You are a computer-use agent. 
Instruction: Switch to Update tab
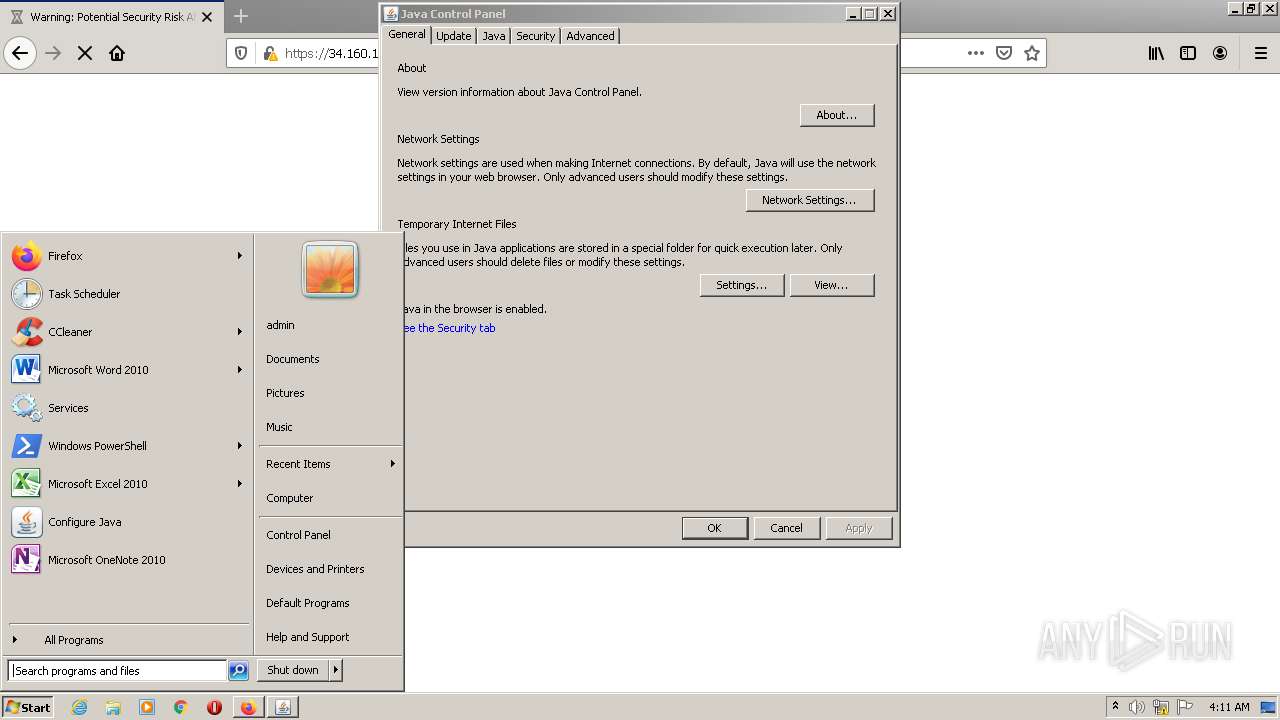(453, 36)
